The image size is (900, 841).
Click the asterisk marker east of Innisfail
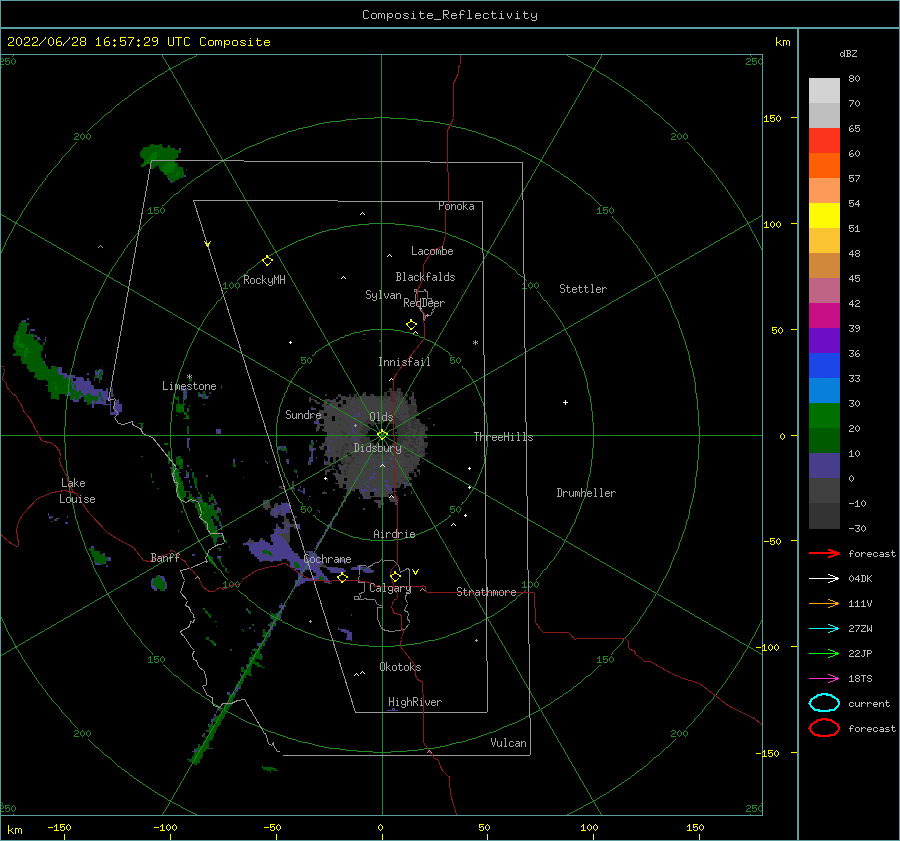(475, 343)
